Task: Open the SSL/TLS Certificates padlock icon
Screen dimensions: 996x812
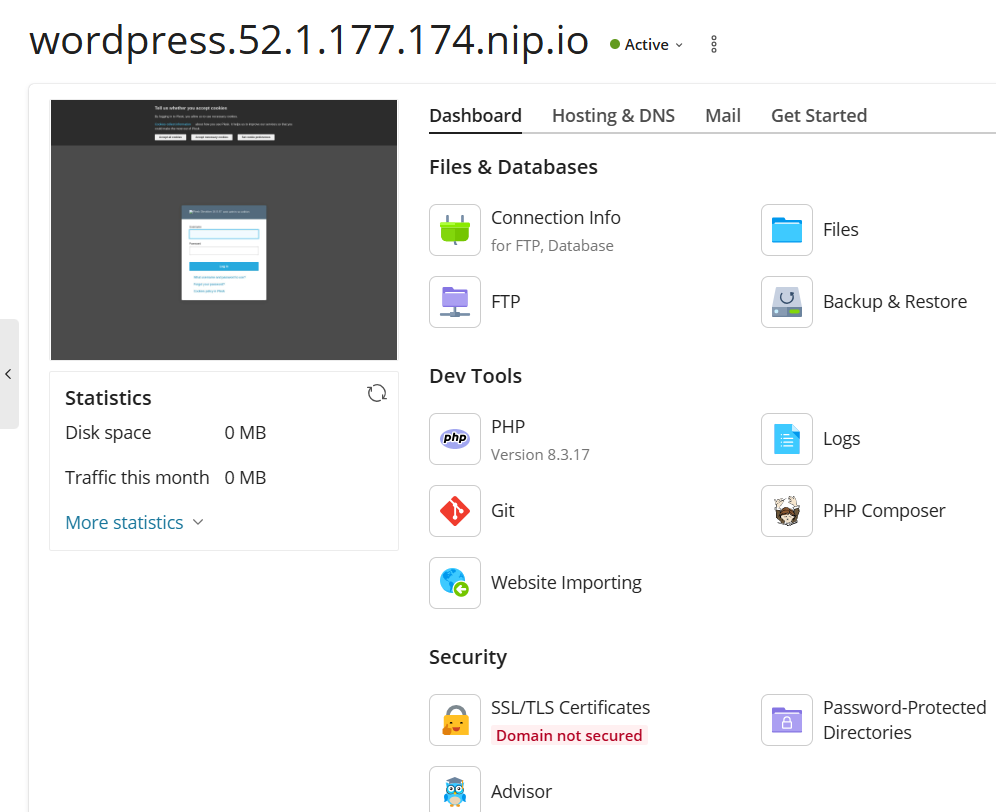Action: (455, 720)
